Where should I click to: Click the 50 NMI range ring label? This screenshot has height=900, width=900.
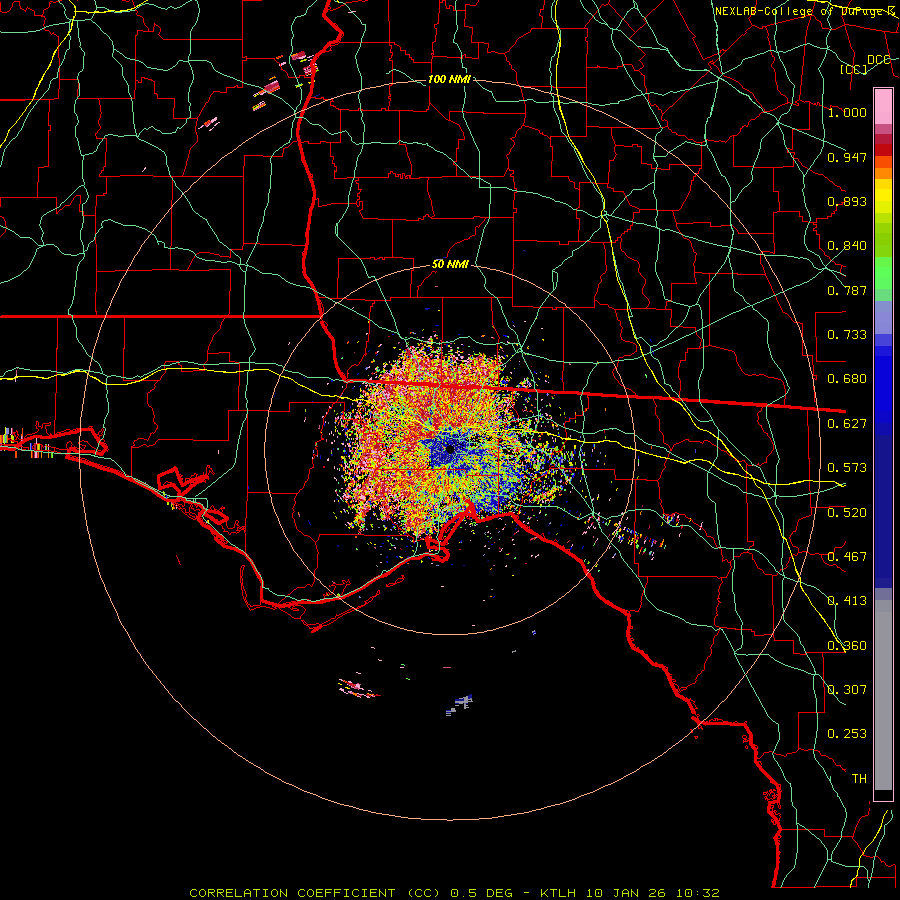pyautogui.click(x=450, y=264)
